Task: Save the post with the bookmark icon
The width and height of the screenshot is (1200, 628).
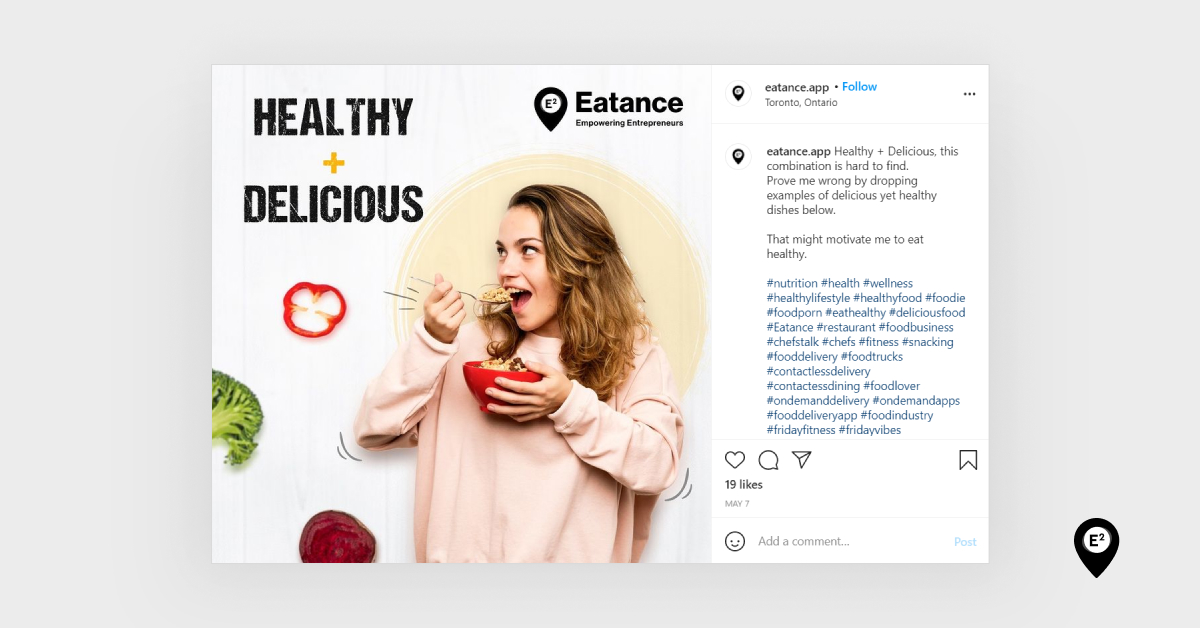Action: [x=968, y=460]
